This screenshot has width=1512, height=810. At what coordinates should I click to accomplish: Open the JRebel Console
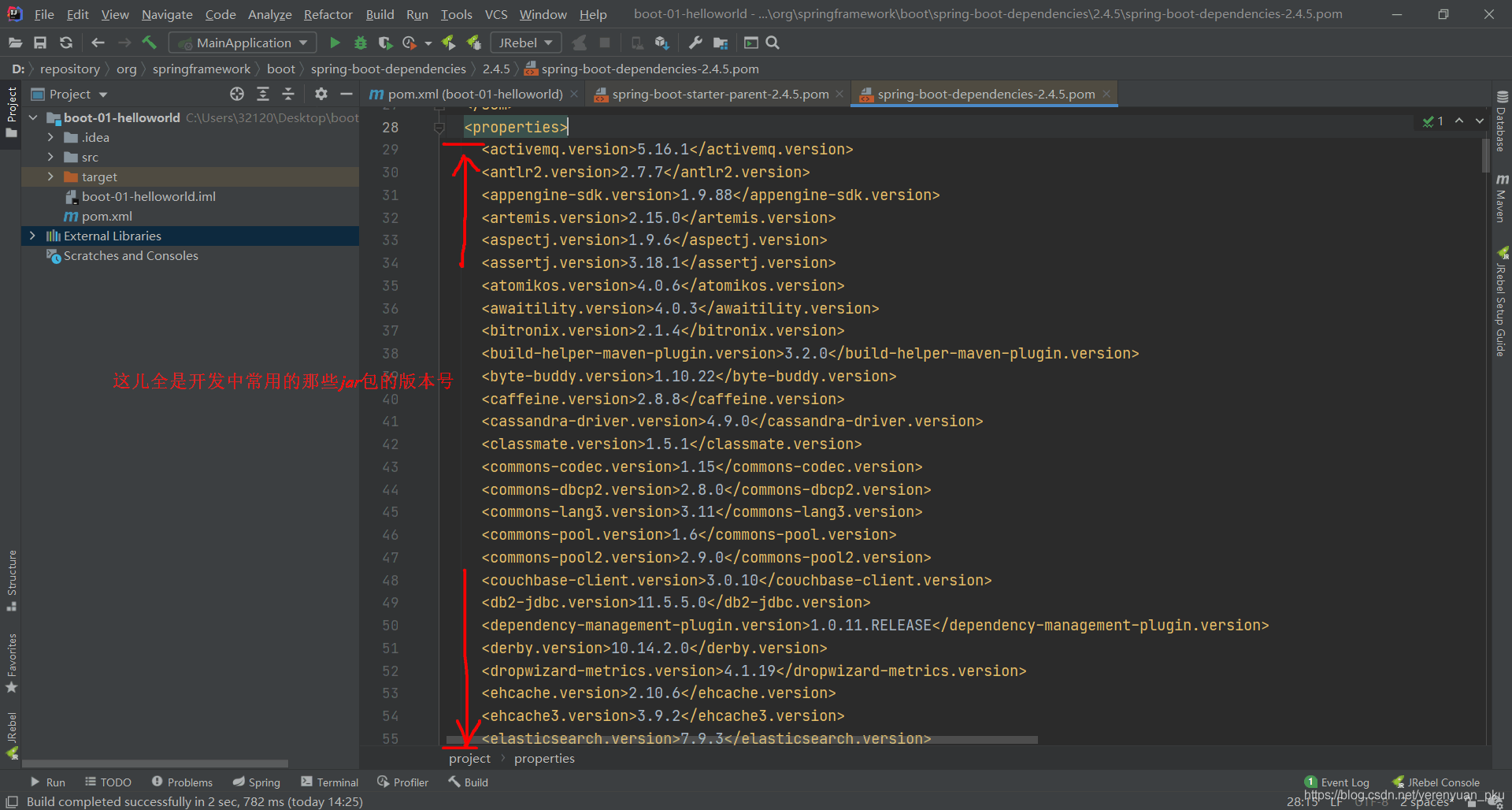pos(1436,782)
